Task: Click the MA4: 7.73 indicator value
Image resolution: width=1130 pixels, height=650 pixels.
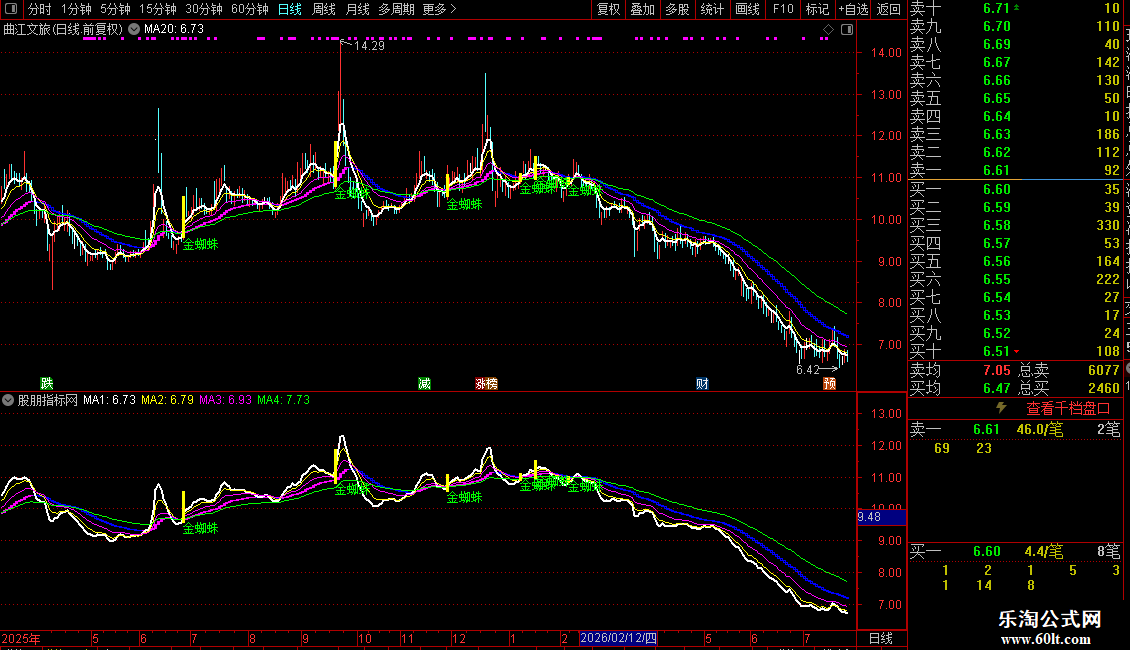Action: pos(283,400)
